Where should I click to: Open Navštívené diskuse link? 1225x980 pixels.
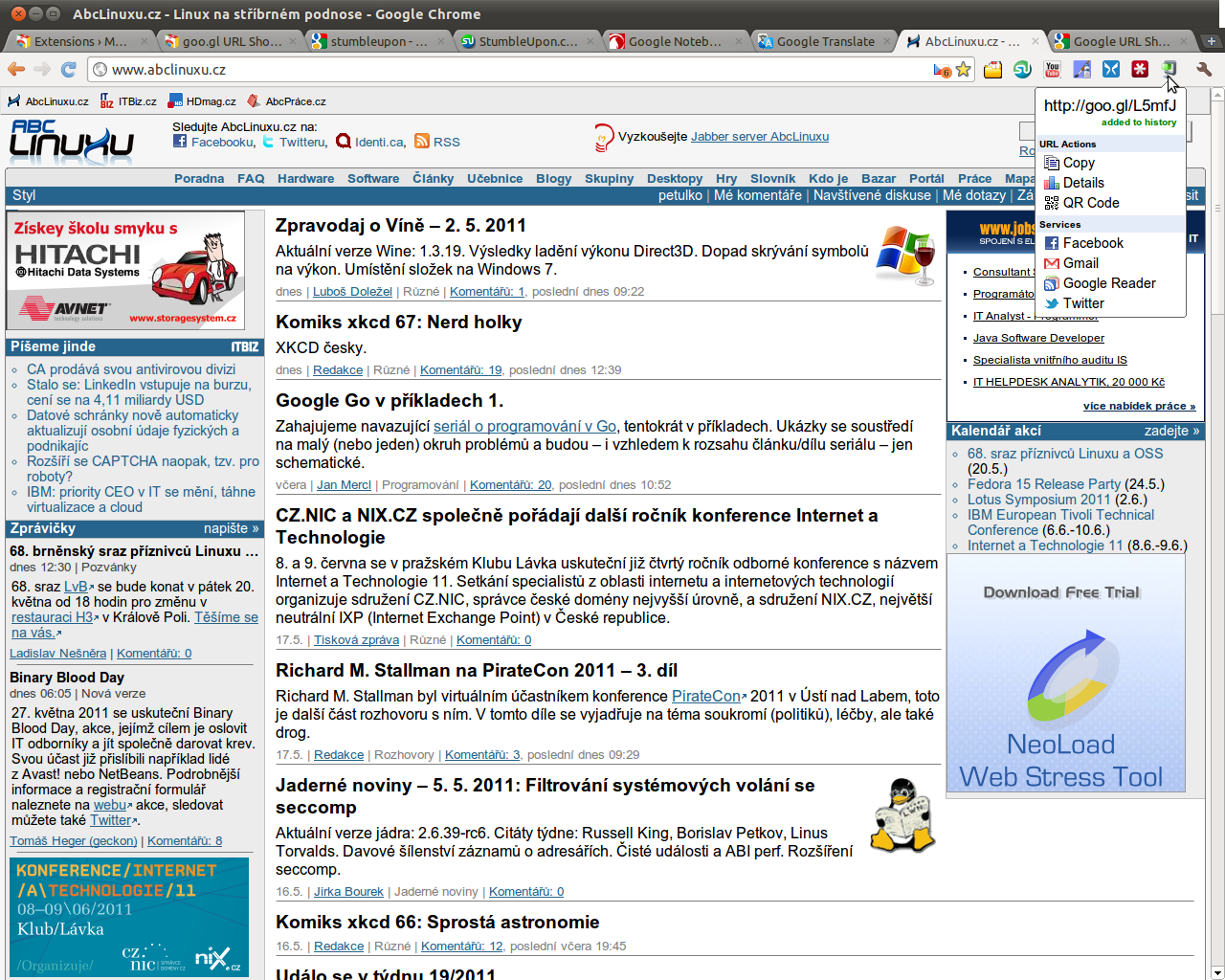872,195
